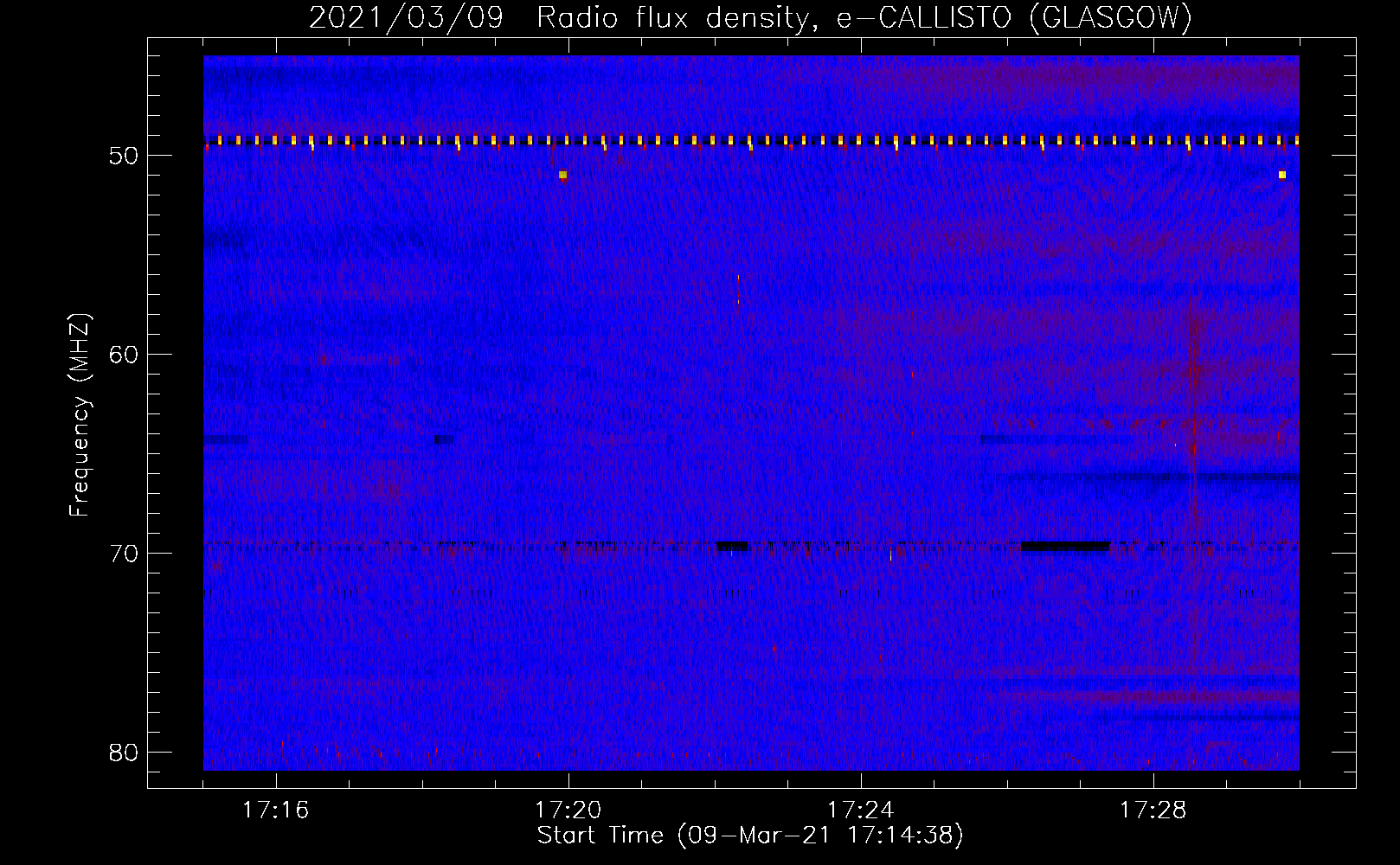Click the 60 frequency tick label
1400x865 pixels.
pos(125,355)
